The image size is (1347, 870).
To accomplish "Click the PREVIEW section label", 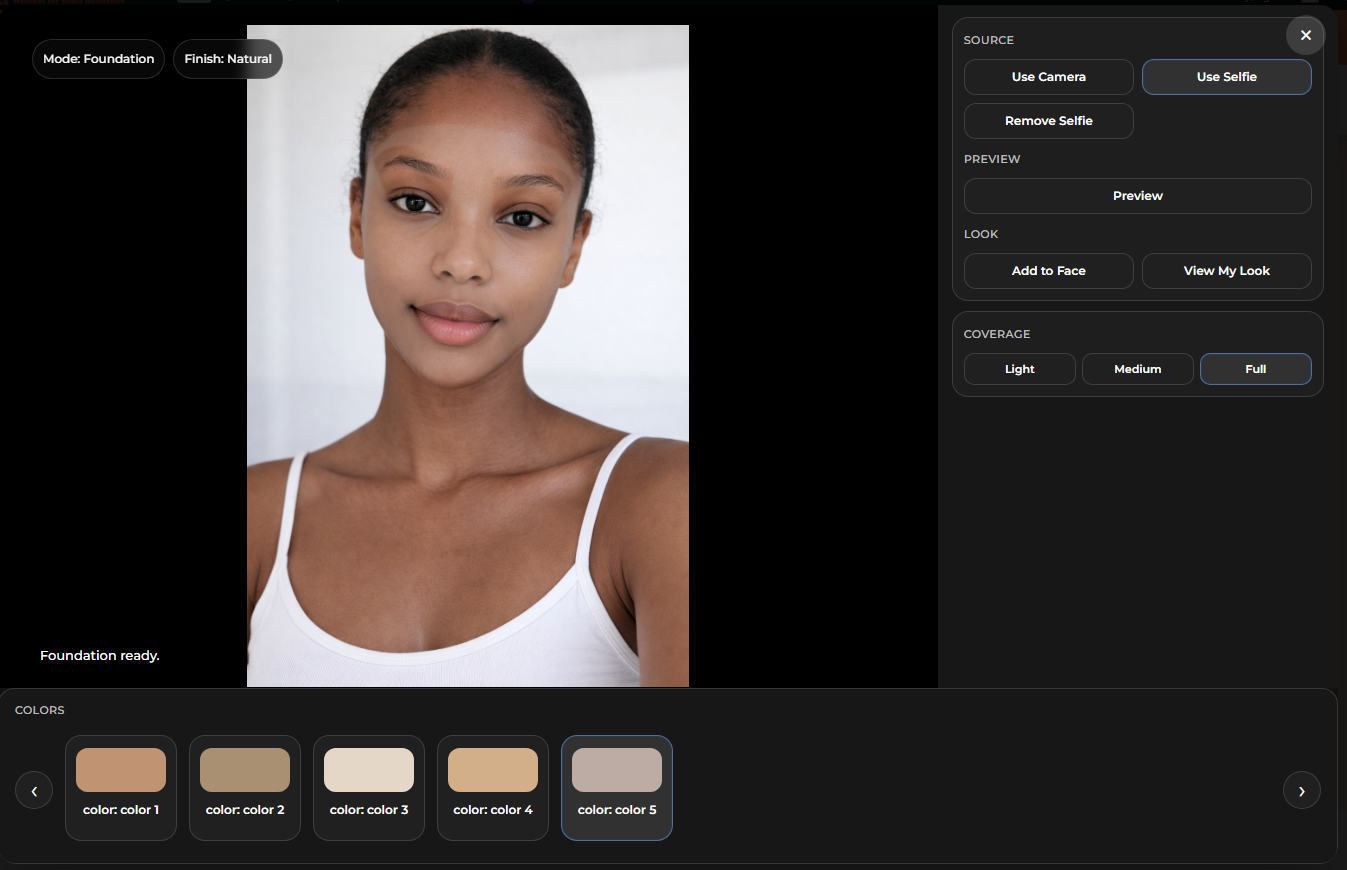I will (992, 159).
